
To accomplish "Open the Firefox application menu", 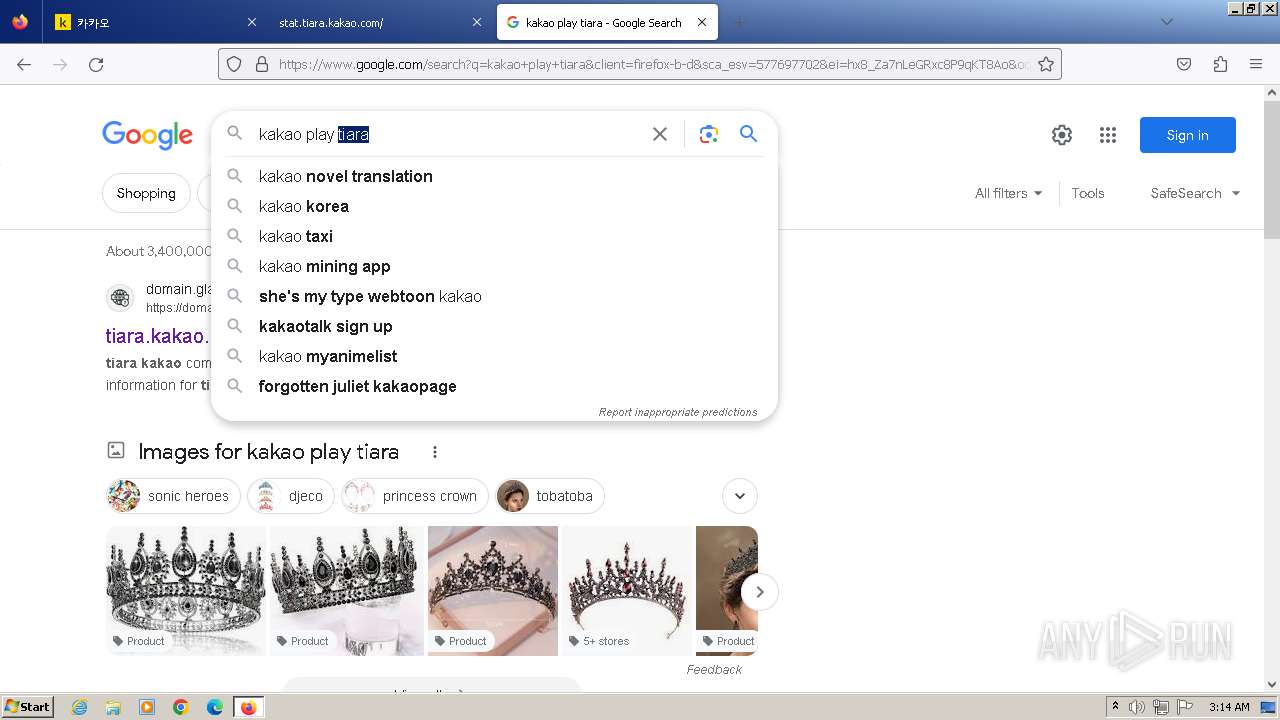I will click(x=1256, y=64).
